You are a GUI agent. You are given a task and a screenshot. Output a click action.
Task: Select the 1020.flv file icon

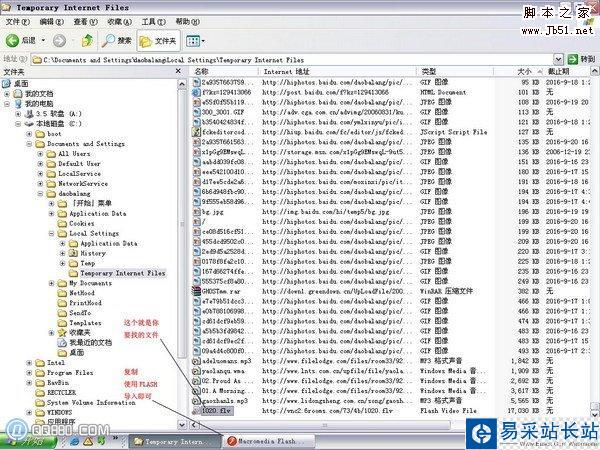pyautogui.click(x=196, y=411)
